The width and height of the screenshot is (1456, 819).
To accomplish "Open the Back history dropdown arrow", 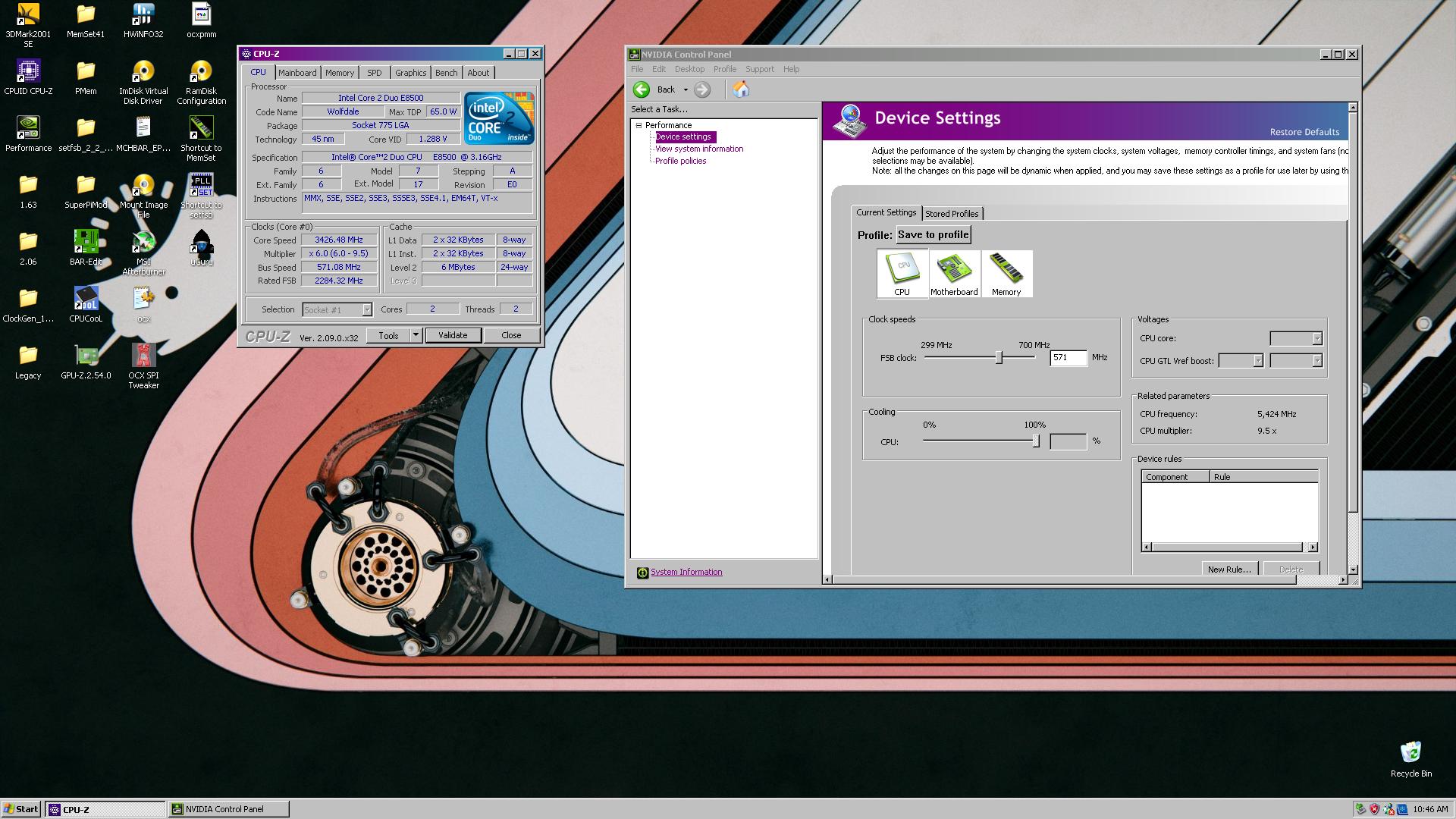I will [x=686, y=89].
